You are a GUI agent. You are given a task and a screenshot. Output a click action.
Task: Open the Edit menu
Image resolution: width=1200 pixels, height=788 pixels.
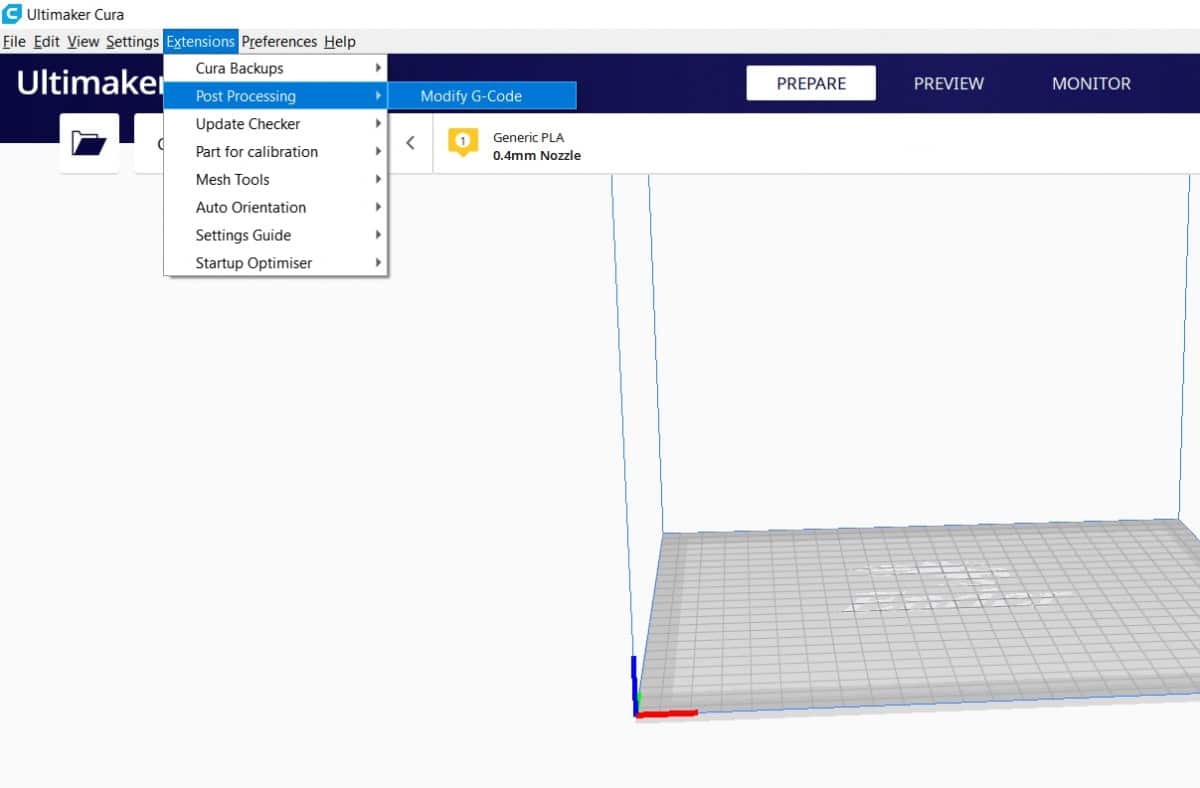click(47, 41)
